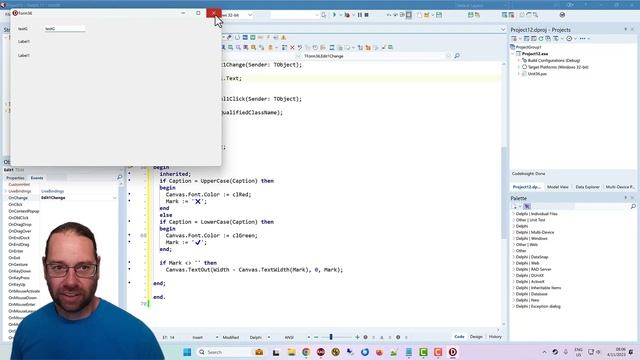Click the orange C app icon in the taskbar

438,352
